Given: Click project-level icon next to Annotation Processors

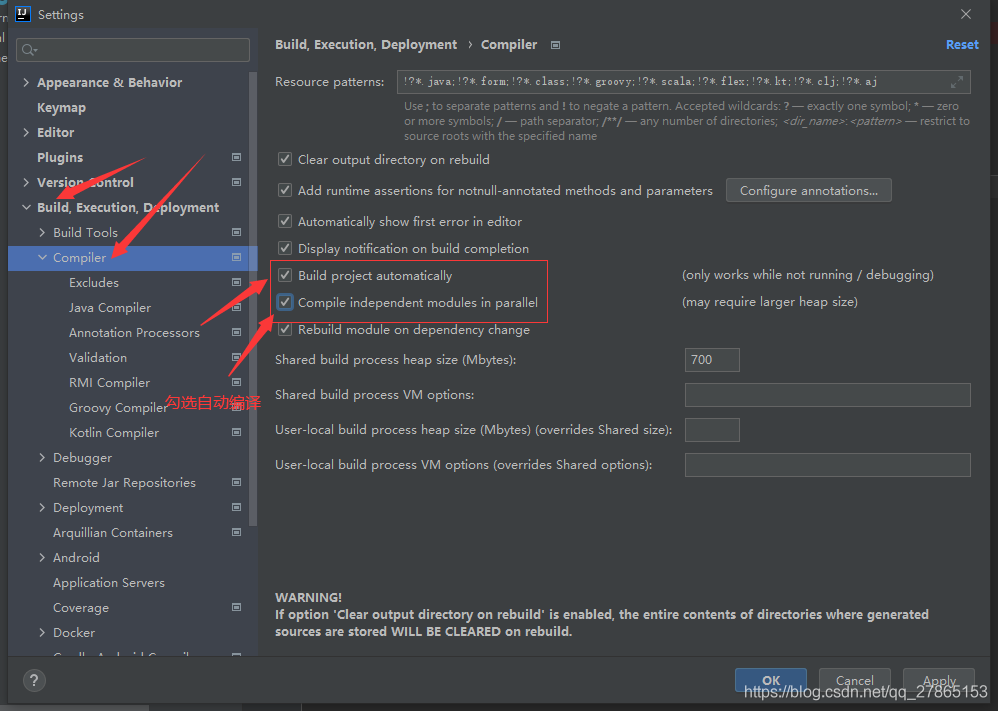Looking at the screenshot, I should coord(236,332).
